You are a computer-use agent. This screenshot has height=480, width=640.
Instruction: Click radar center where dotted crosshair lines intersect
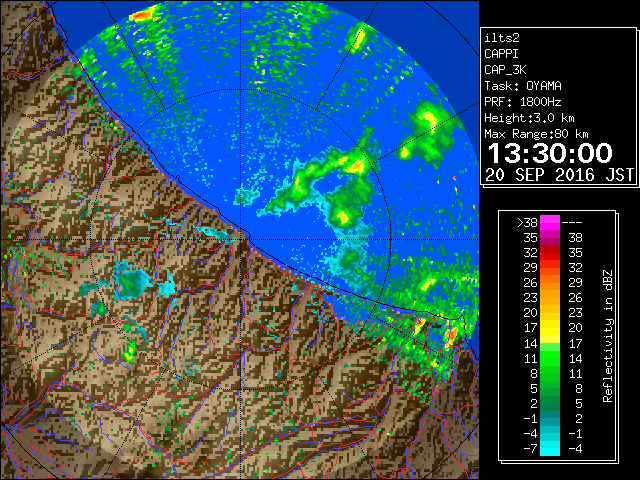coord(241,239)
